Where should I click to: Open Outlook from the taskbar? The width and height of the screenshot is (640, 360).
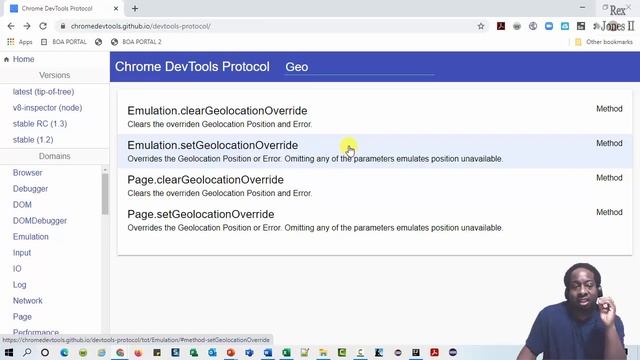pos(212,352)
